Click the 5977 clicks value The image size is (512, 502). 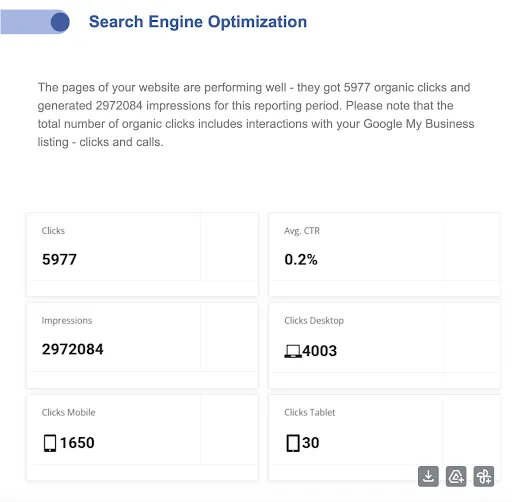(x=59, y=260)
